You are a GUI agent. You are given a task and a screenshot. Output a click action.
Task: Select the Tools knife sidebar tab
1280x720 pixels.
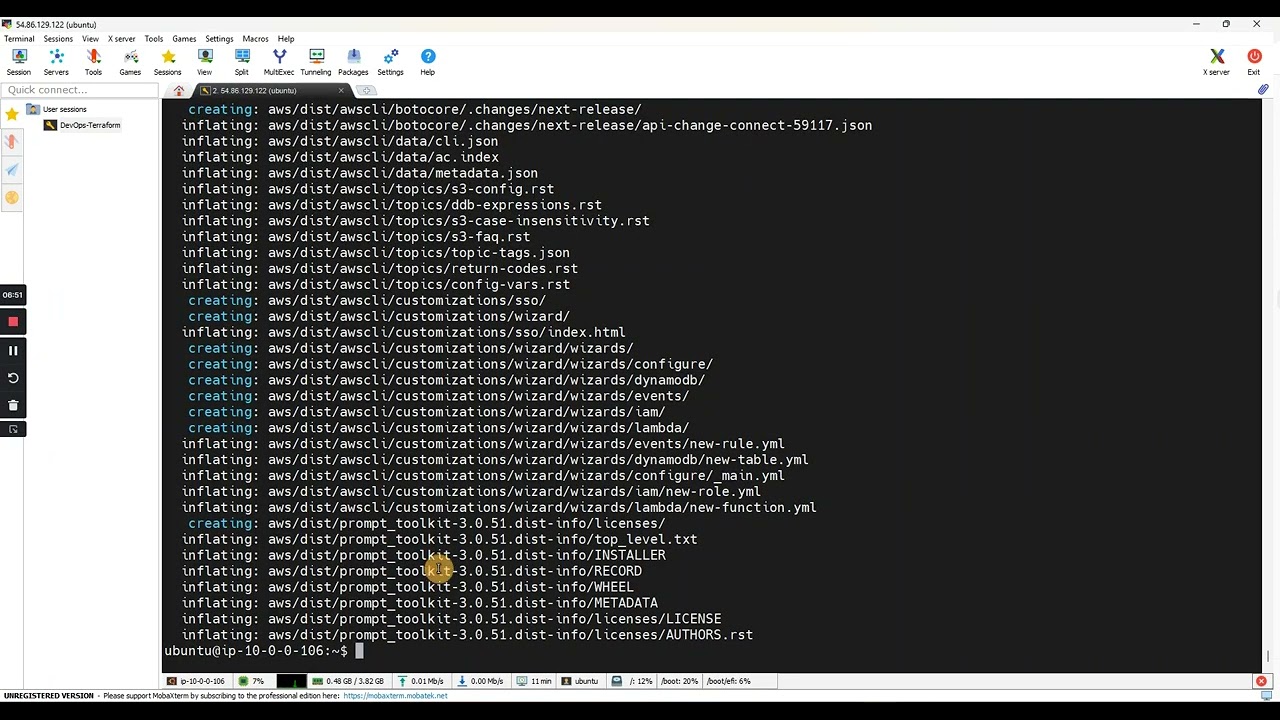tap(12, 142)
